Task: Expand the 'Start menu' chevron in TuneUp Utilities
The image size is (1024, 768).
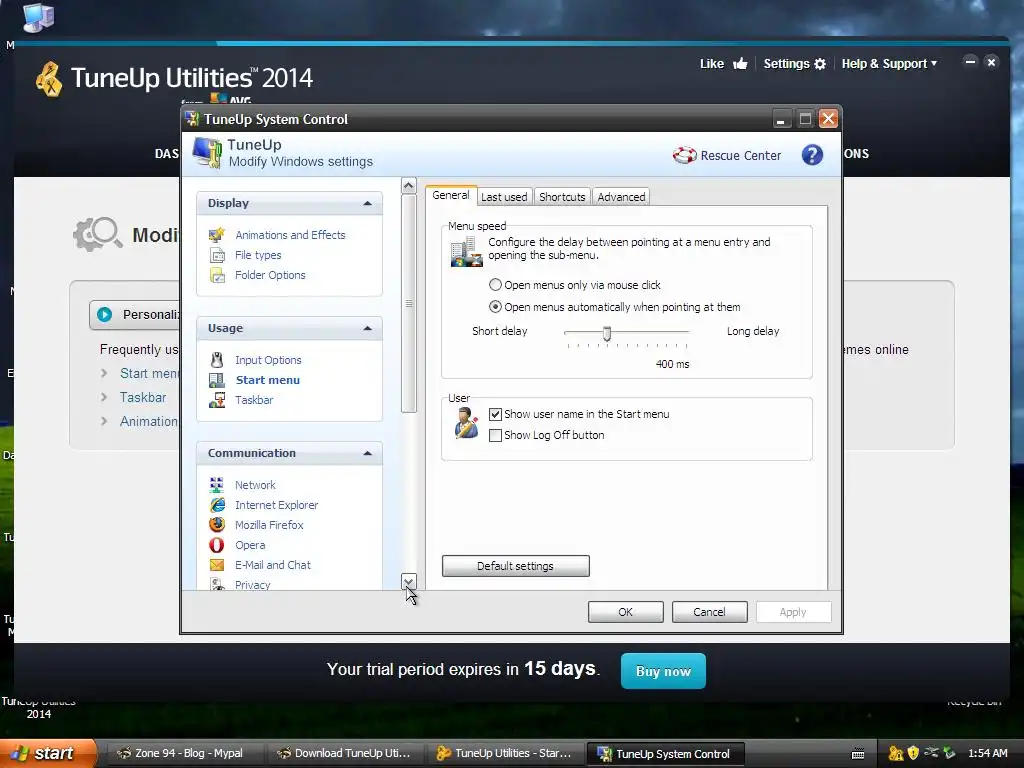Action: click(104, 374)
